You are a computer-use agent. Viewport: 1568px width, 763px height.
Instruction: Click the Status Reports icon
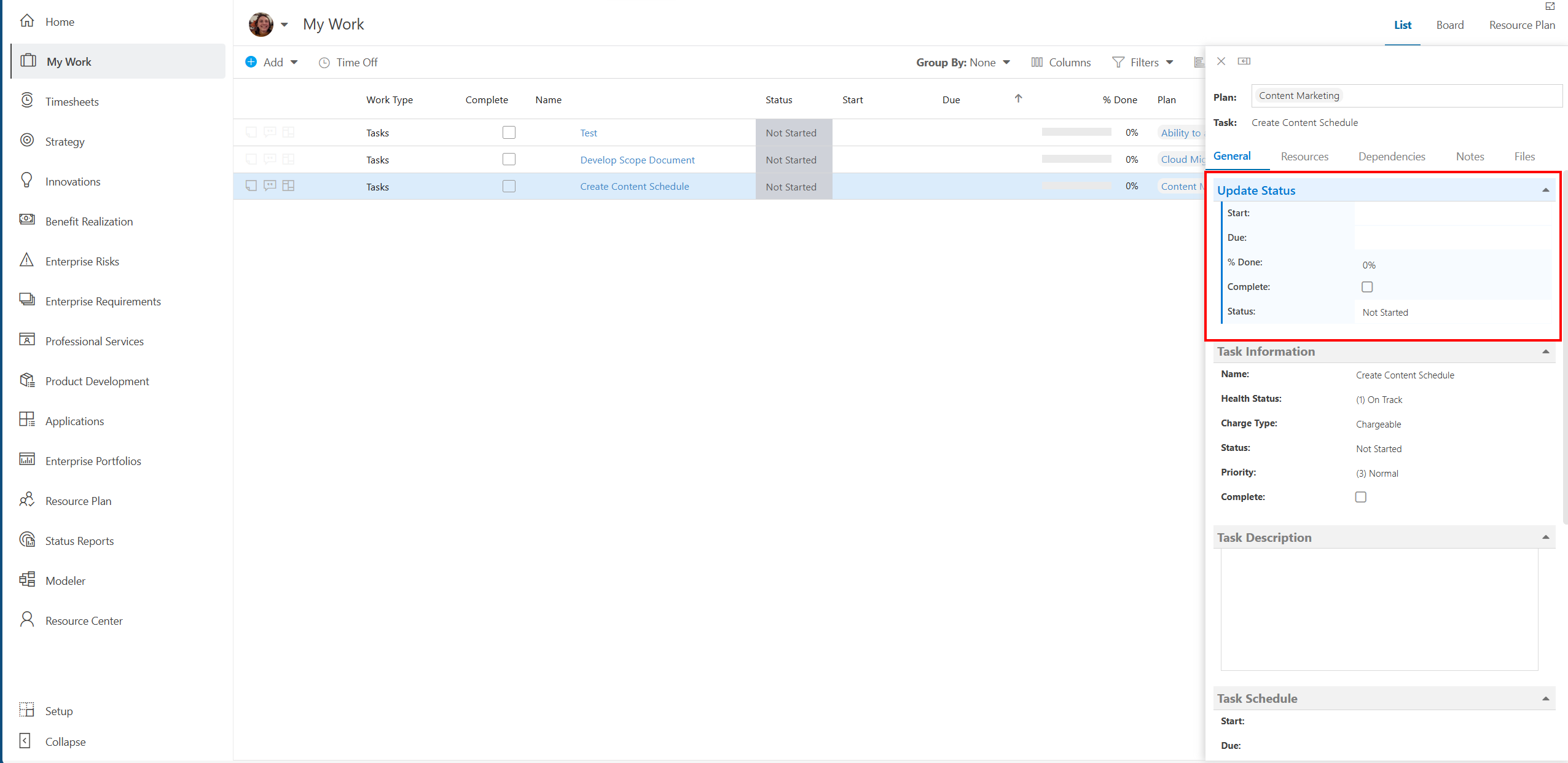coord(27,539)
